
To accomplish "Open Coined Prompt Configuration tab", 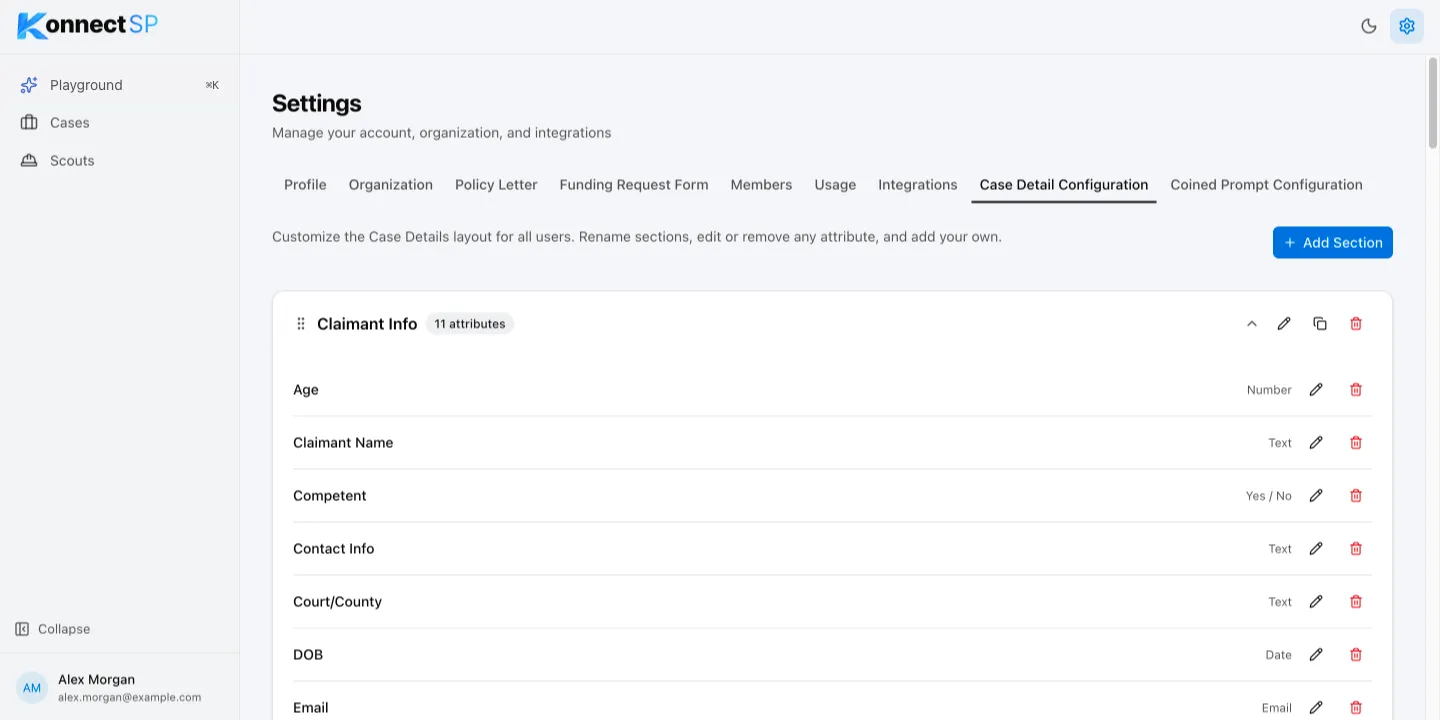I will click(1267, 185).
